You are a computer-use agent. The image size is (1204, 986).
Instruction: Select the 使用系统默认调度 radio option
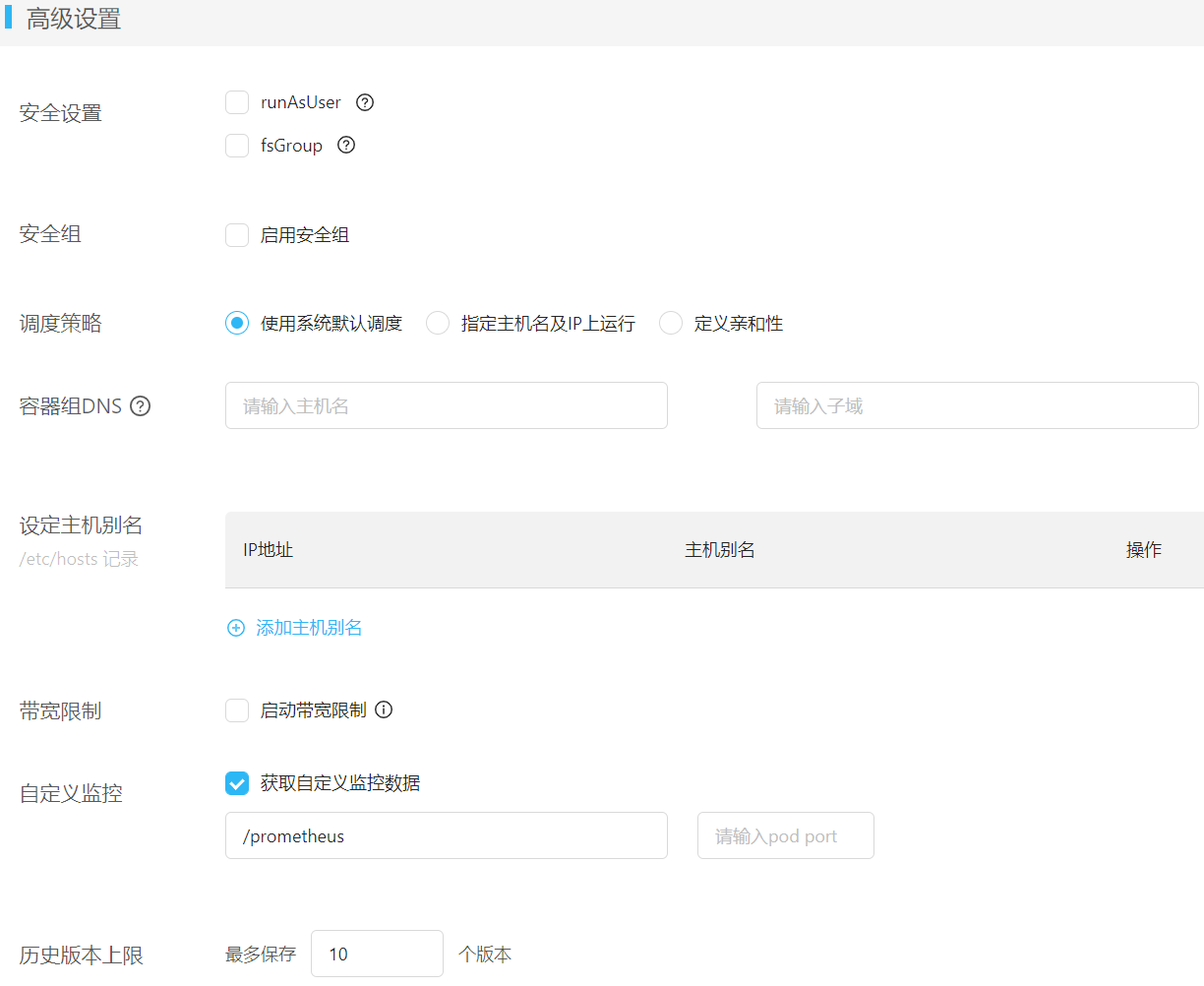coord(237,323)
